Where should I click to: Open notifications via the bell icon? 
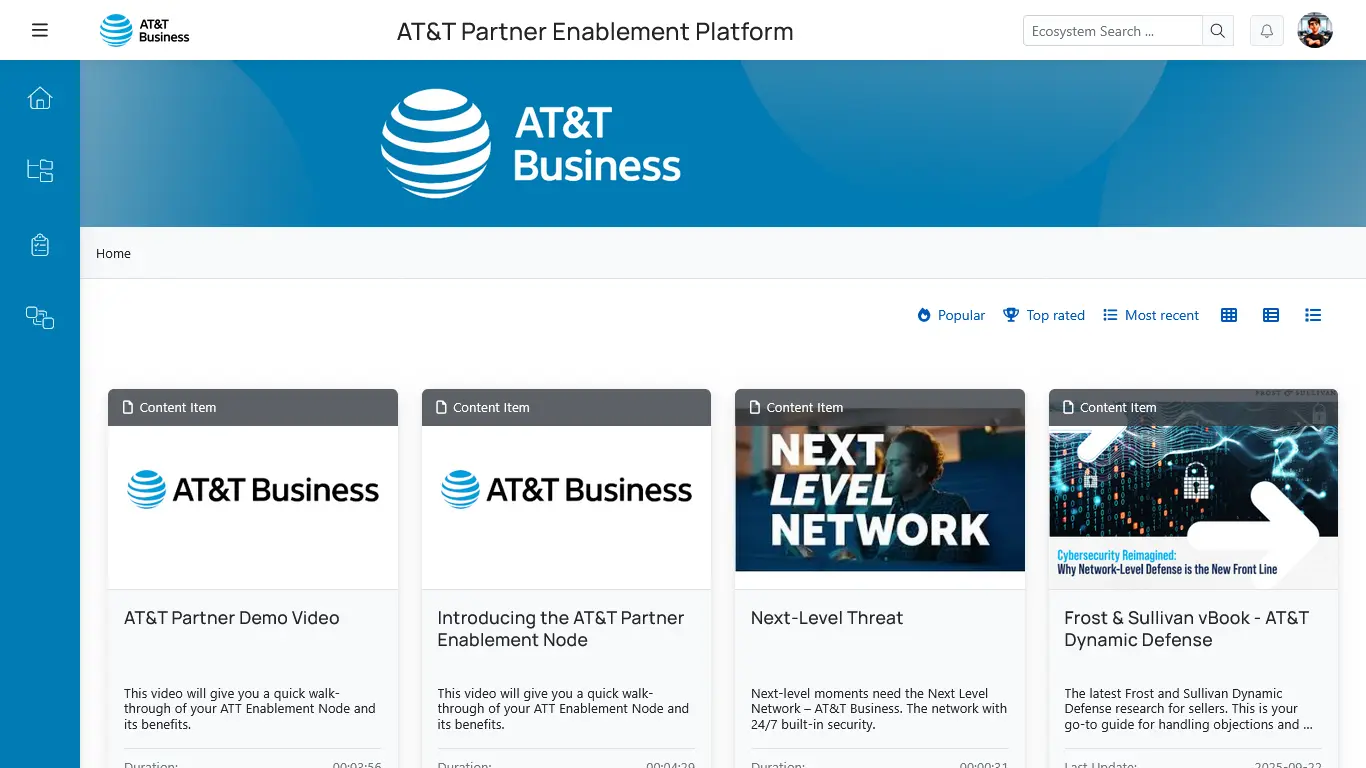click(1266, 30)
